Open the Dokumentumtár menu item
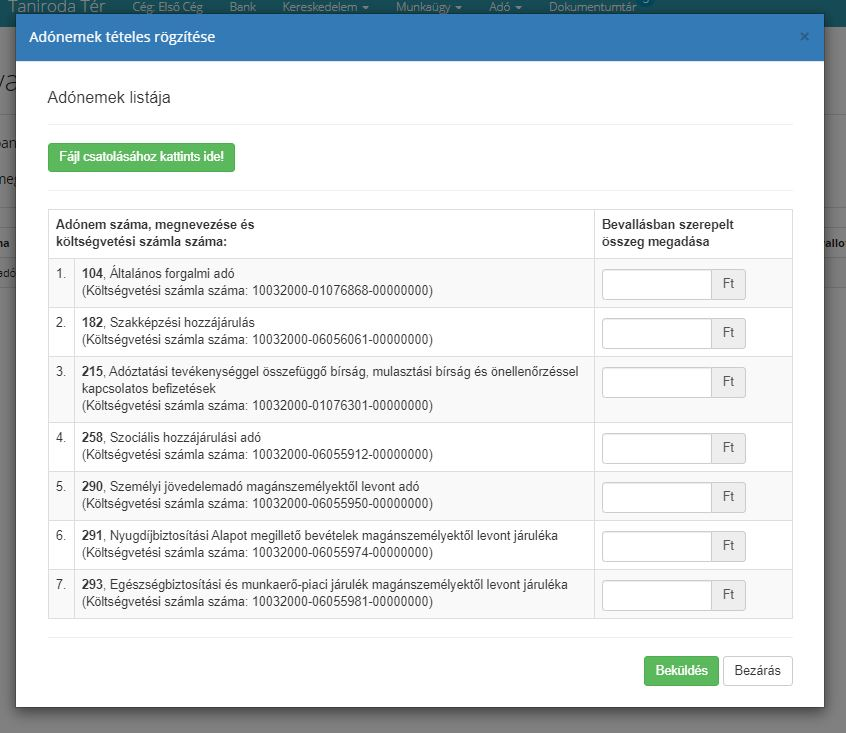The width and height of the screenshot is (846, 733). 592,6
